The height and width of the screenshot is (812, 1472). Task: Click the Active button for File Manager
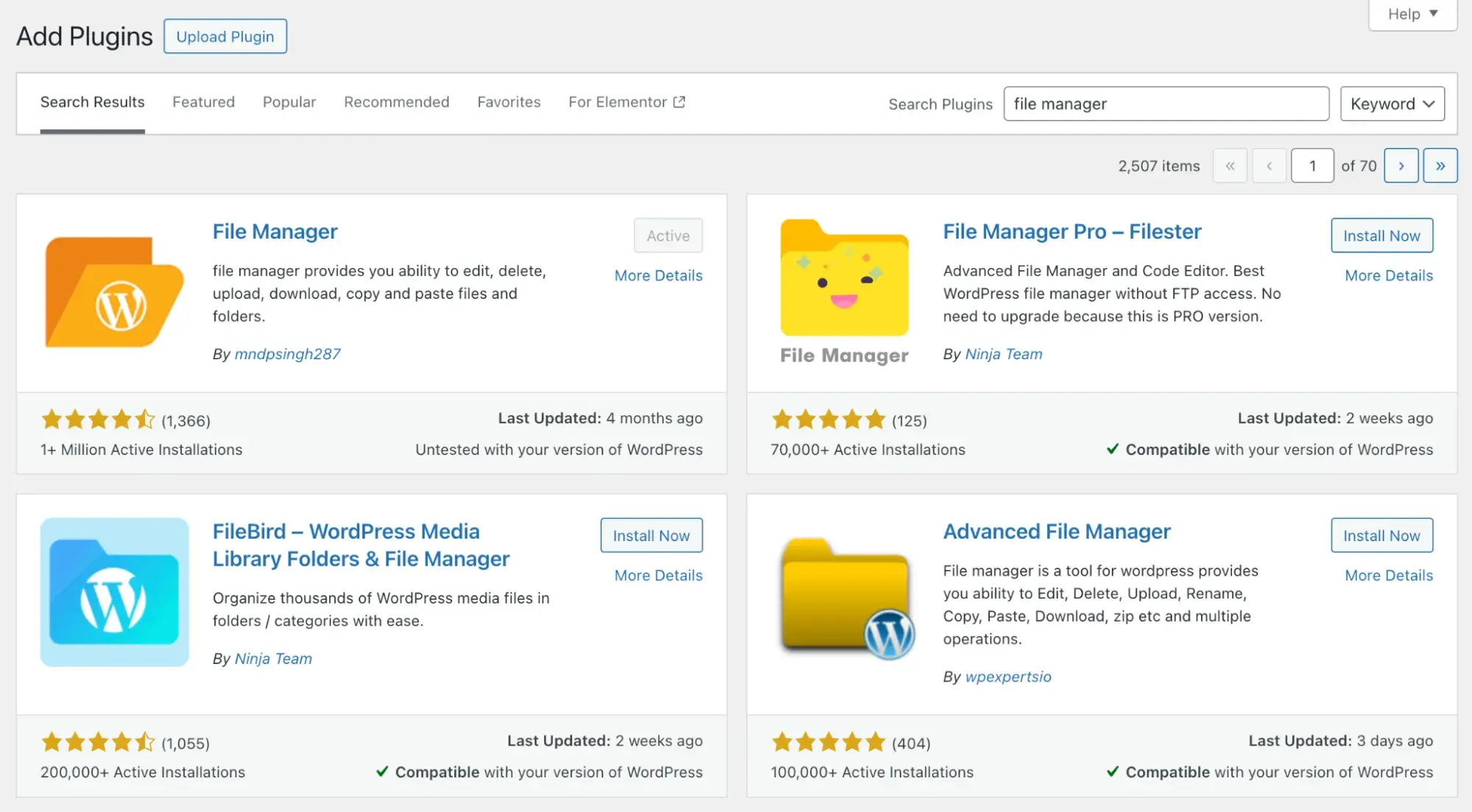[x=668, y=236]
